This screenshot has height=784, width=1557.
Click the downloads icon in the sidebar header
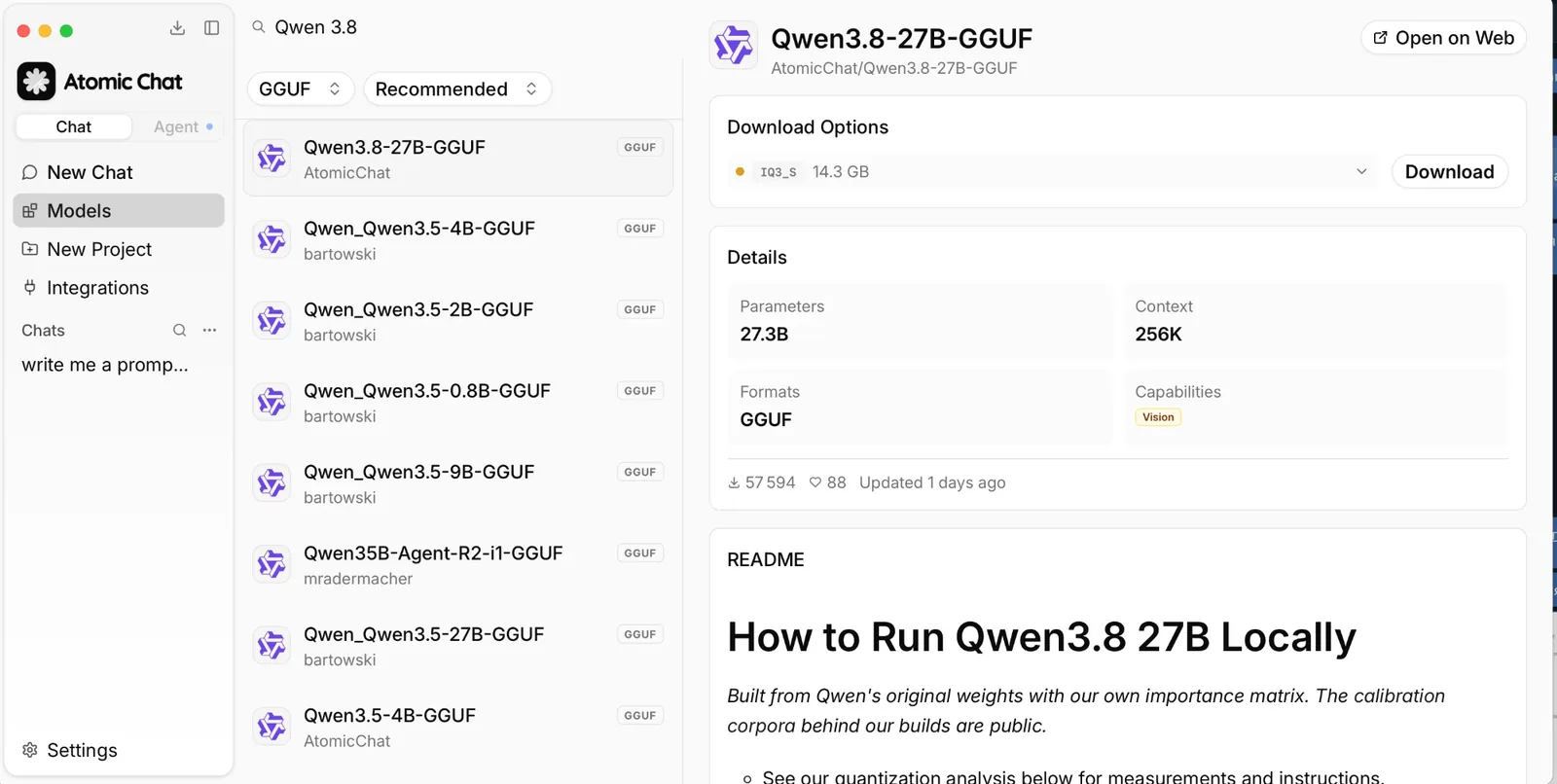click(x=177, y=28)
